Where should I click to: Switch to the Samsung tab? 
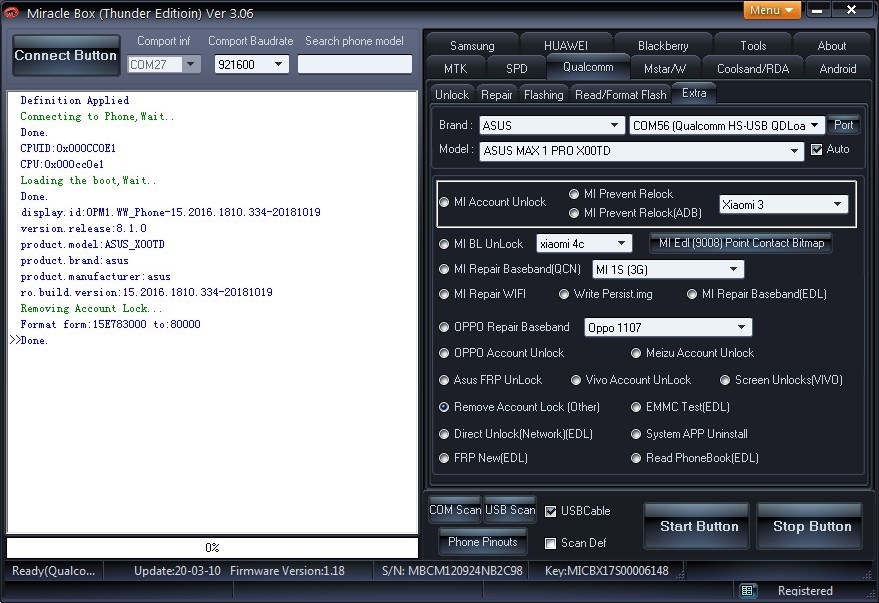tap(472, 46)
